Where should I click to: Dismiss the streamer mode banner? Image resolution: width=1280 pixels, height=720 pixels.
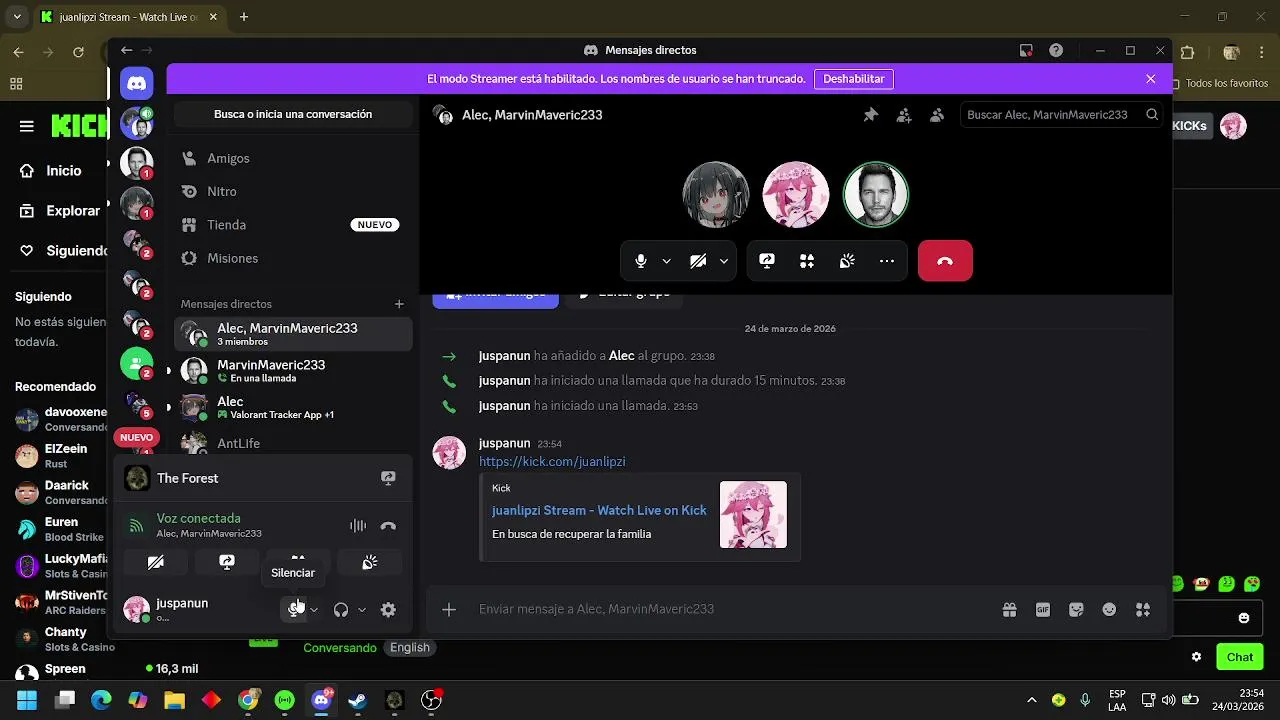[x=1151, y=79]
